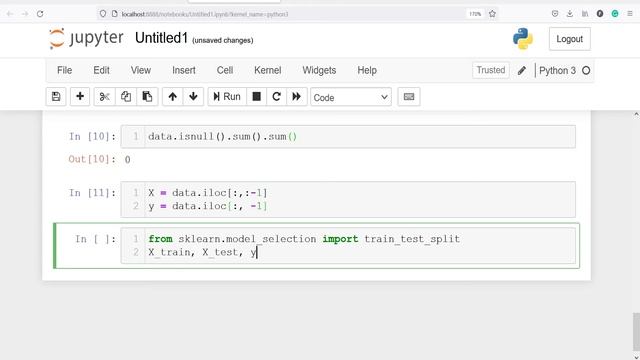This screenshot has width=640, height=360.
Task: Restart kernel and rerun all cells
Action: click(x=296, y=97)
